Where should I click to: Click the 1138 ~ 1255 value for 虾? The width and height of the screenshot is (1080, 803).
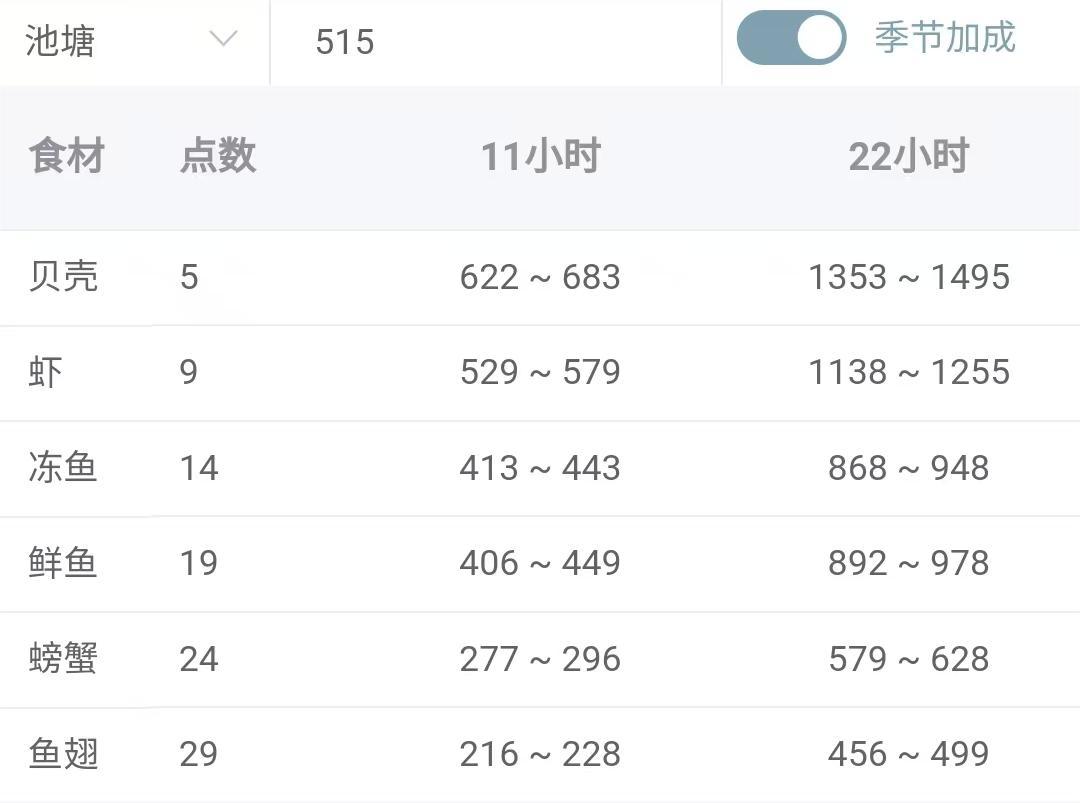(x=908, y=372)
